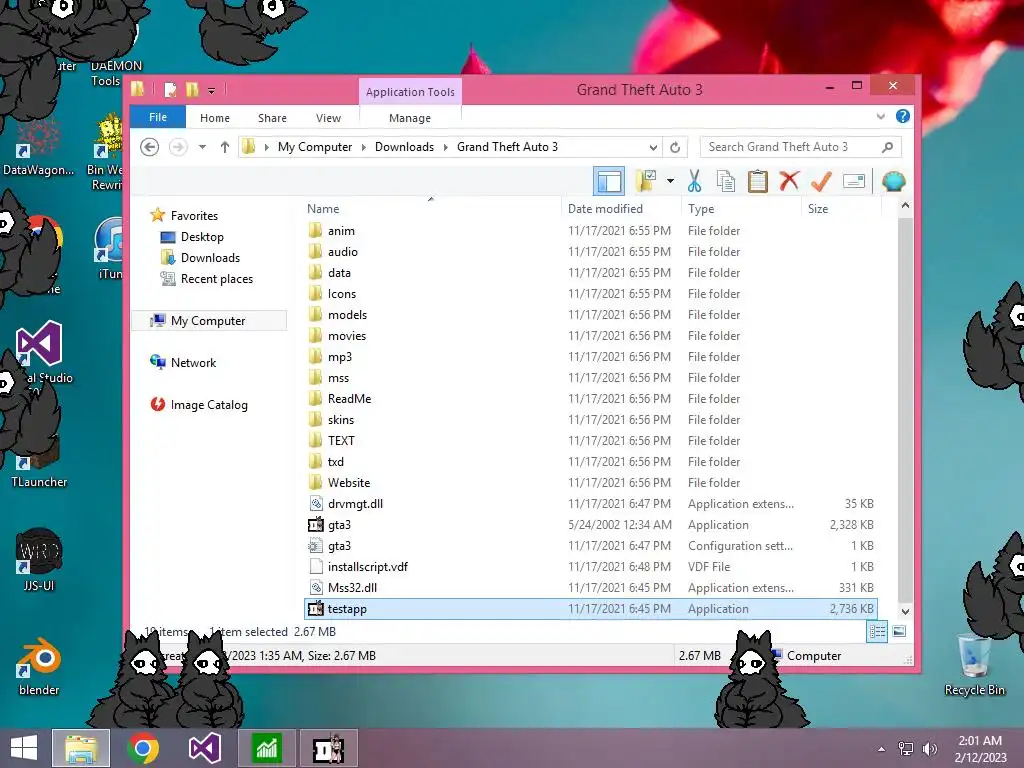The height and width of the screenshot is (768, 1024).
Task: Expand the arrow beside Folder Options icon
Action: coord(670,181)
